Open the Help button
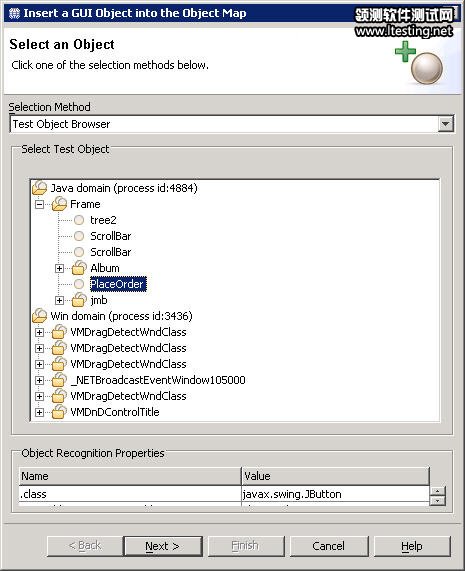 pyautogui.click(x=412, y=546)
